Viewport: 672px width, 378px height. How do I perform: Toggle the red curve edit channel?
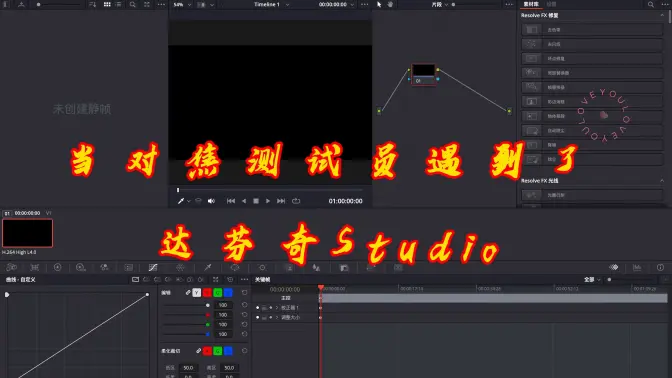207,293
